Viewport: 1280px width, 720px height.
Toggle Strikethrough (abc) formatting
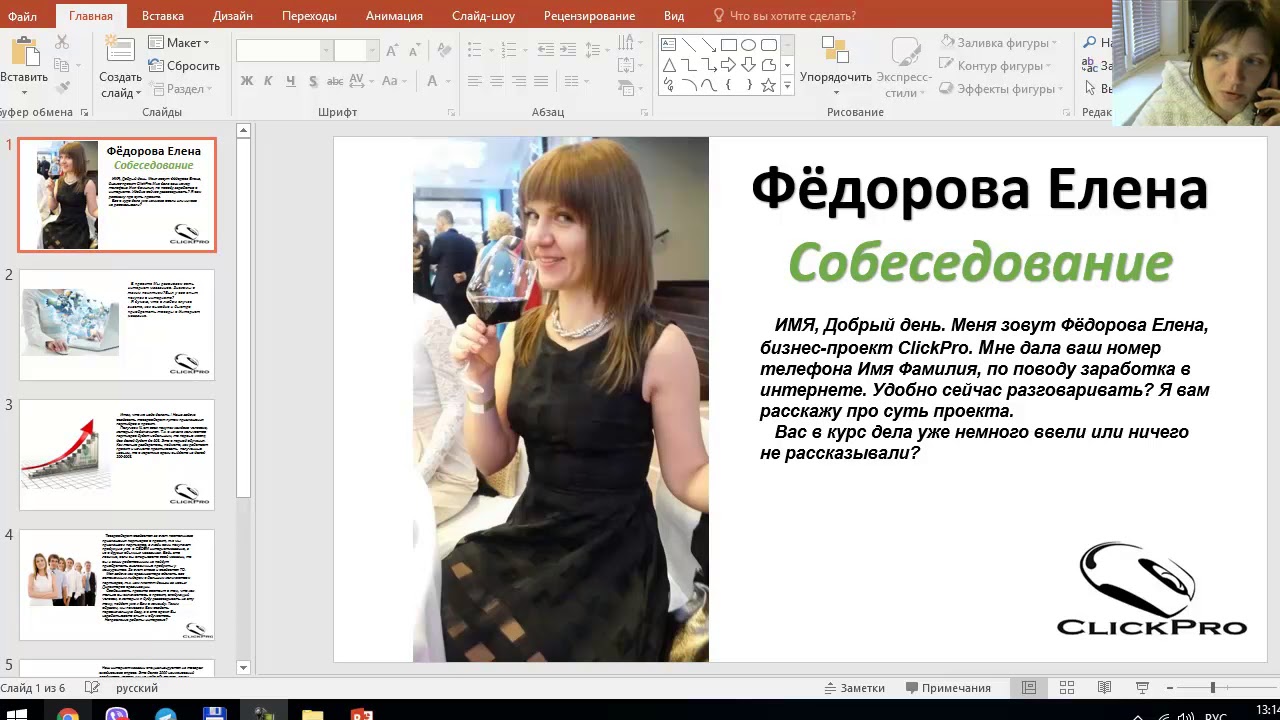tap(335, 81)
